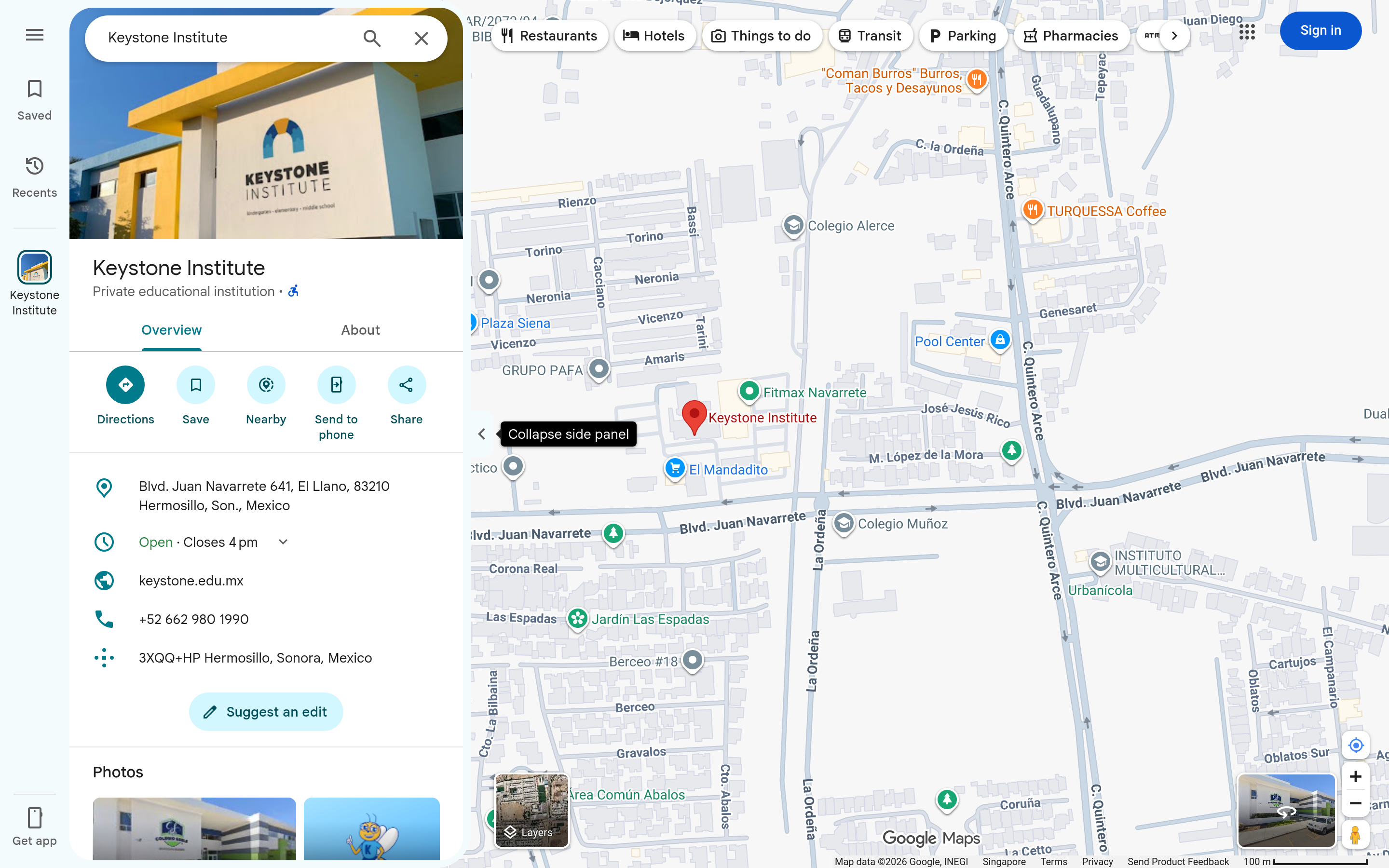The width and height of the screenshot is (1389, 868).
Task: Click the Keystone Institute red map pin
Action: point(694,417)
